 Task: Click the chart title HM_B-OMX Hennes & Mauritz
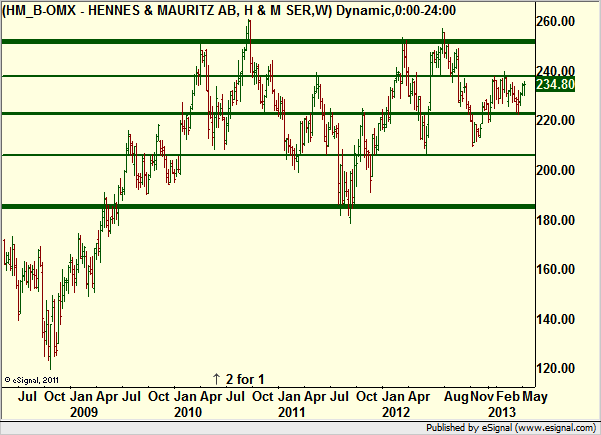pos(229,10)
